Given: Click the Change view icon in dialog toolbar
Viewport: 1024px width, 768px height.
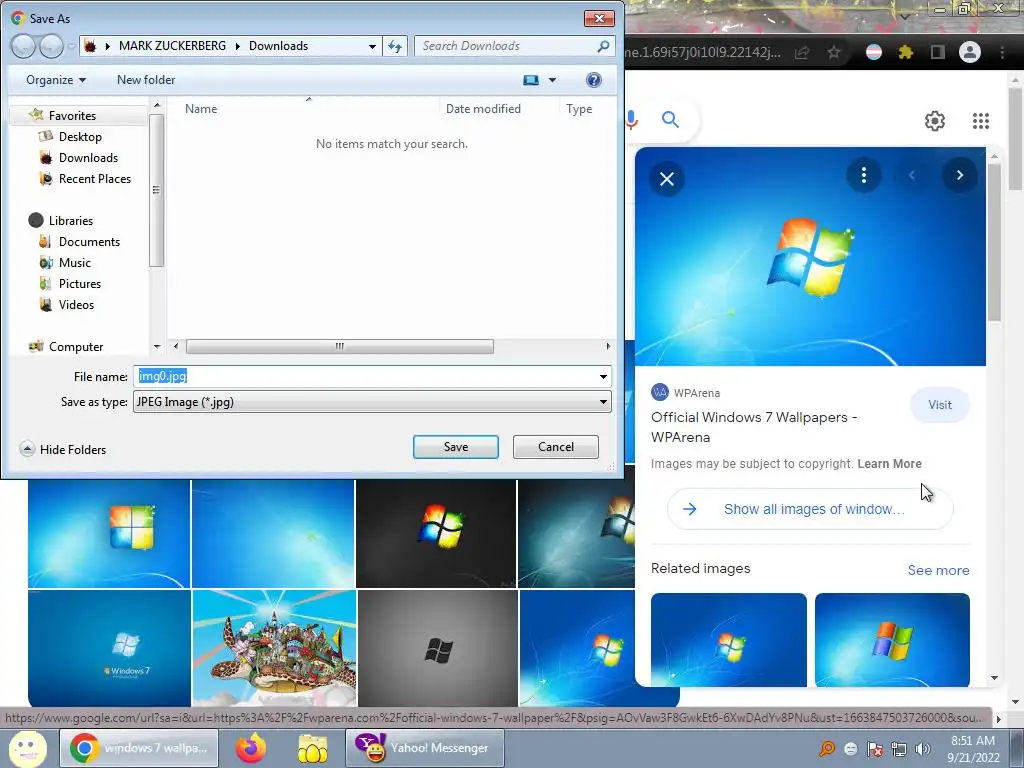Looking at the screenshot, I should click(x=531, y=80).
